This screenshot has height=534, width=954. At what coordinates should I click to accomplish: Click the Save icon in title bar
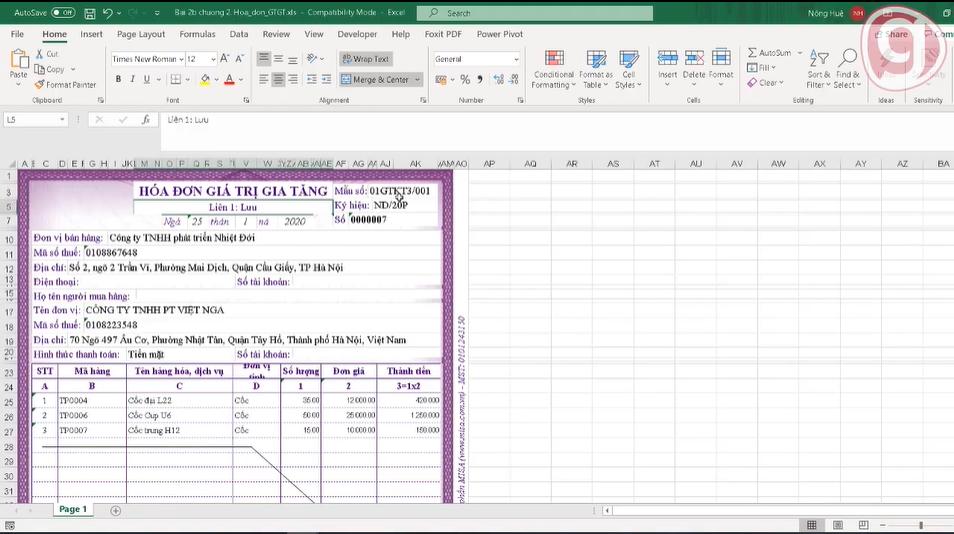coord(90,13)
